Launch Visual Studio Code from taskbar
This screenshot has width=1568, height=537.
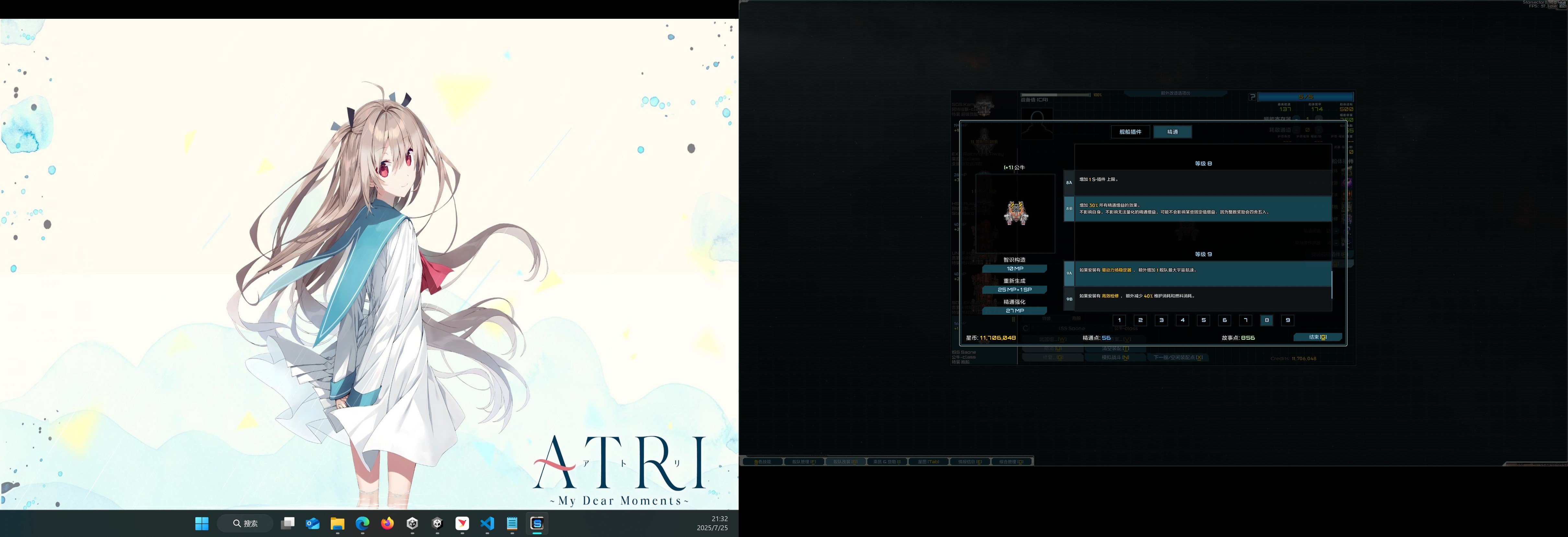tap(487, 524)
